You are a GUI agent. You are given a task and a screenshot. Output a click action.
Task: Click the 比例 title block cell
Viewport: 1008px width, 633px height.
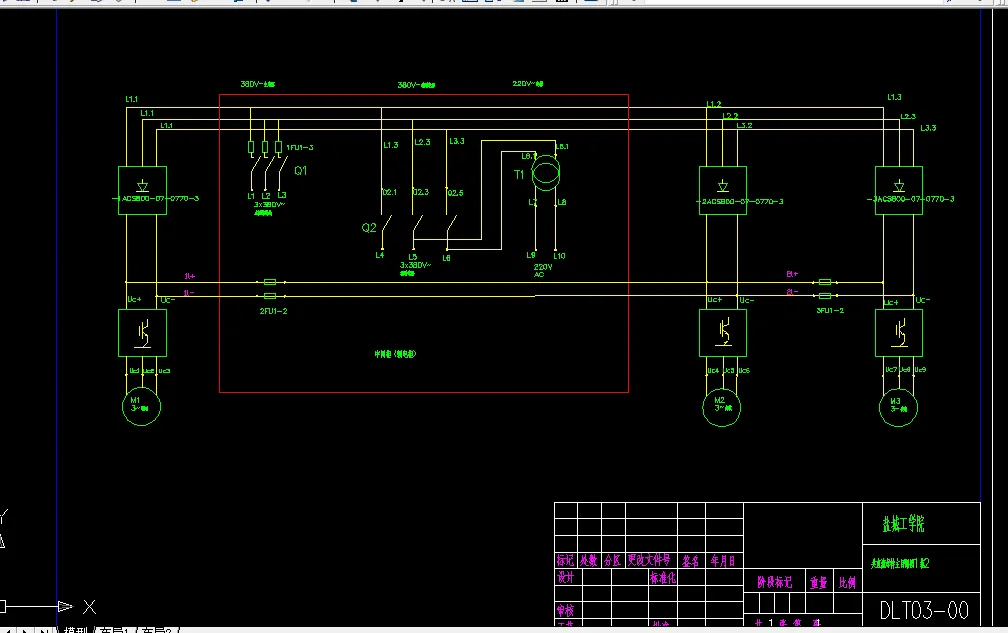pyautogui.click(x=847, y=582)
